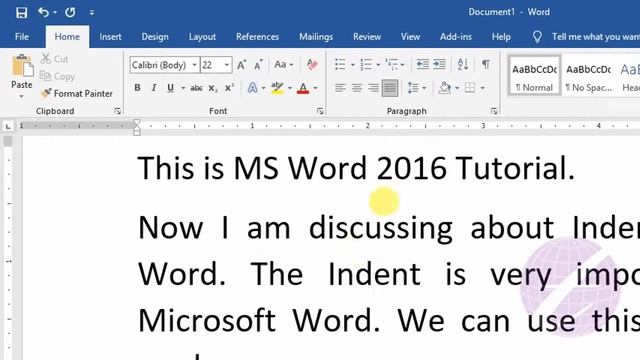Screen dimensions: 640x360
Task: Apply the yellow text highlight color
Action: coord(278,88)
